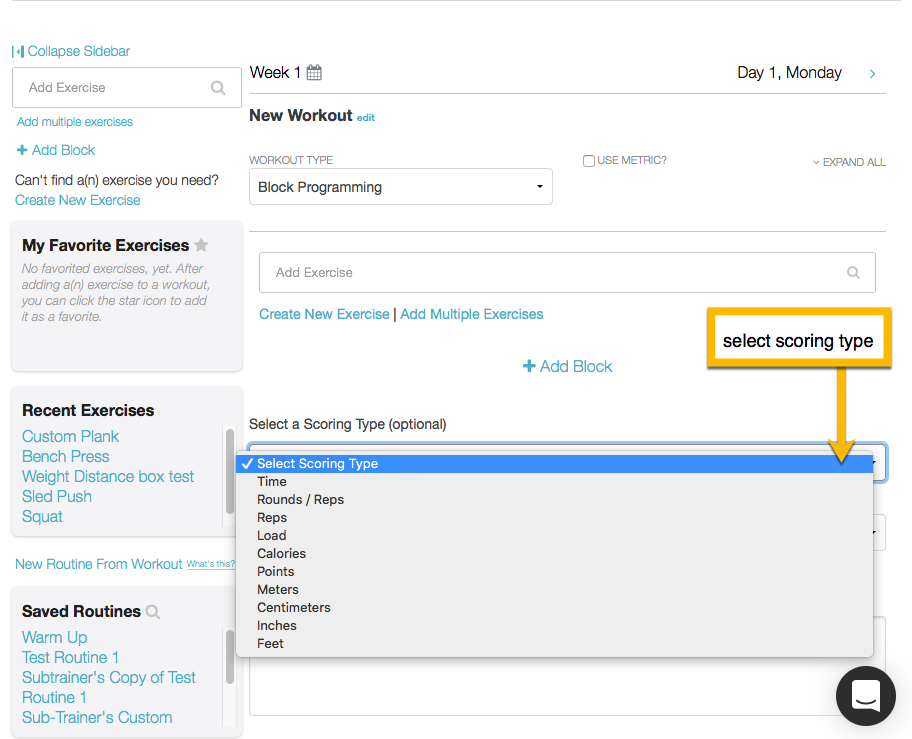Click search icon in main Add Exercise field
Screen dimensions: 912x739
point(853,272)
